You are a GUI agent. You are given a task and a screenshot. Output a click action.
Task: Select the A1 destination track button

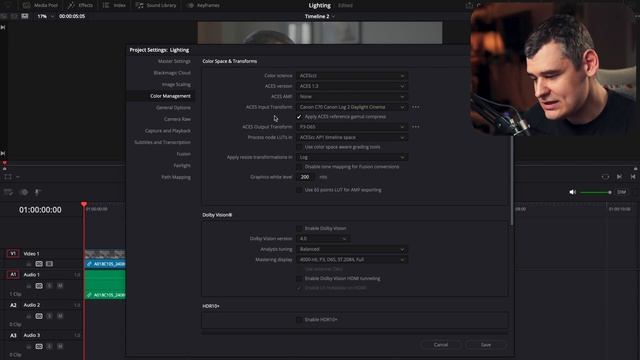coord(13,274)
